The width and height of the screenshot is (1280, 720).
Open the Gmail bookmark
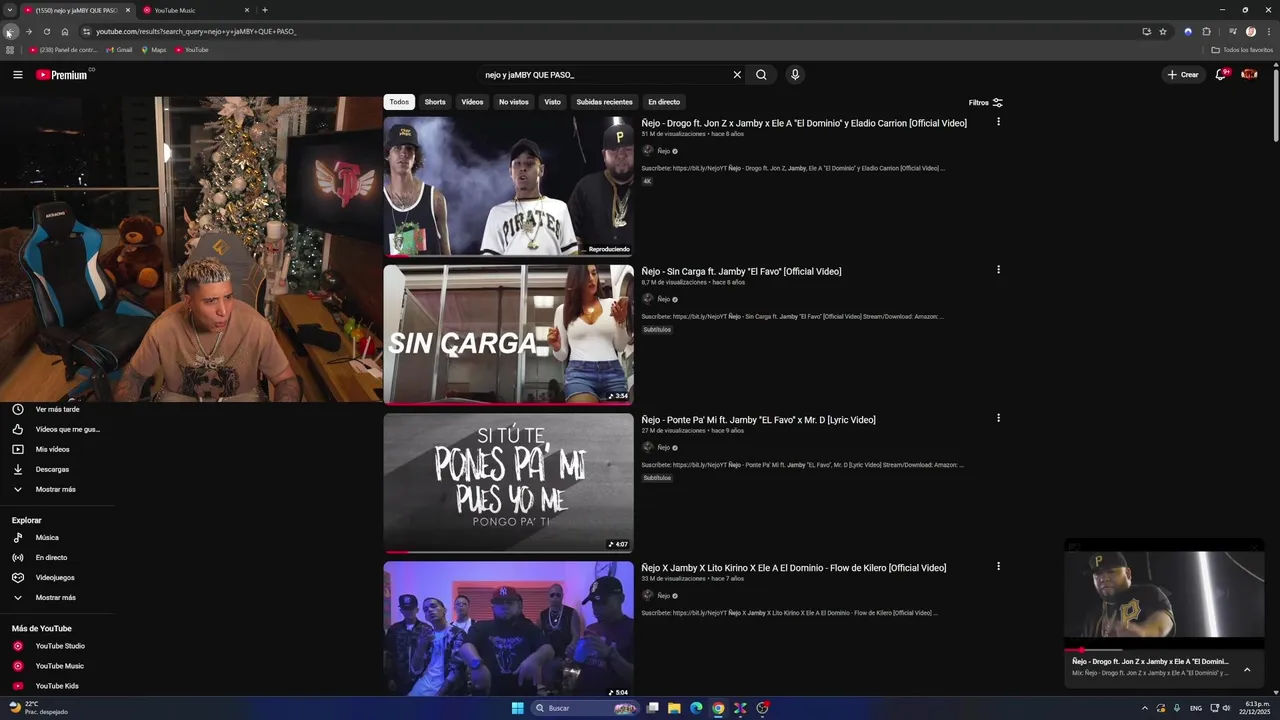coord(120,50)
